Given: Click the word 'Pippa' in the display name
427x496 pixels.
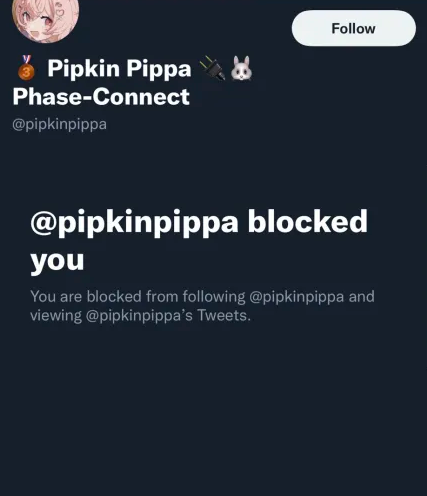Looking at the screenshot, I should coord(159,69).
